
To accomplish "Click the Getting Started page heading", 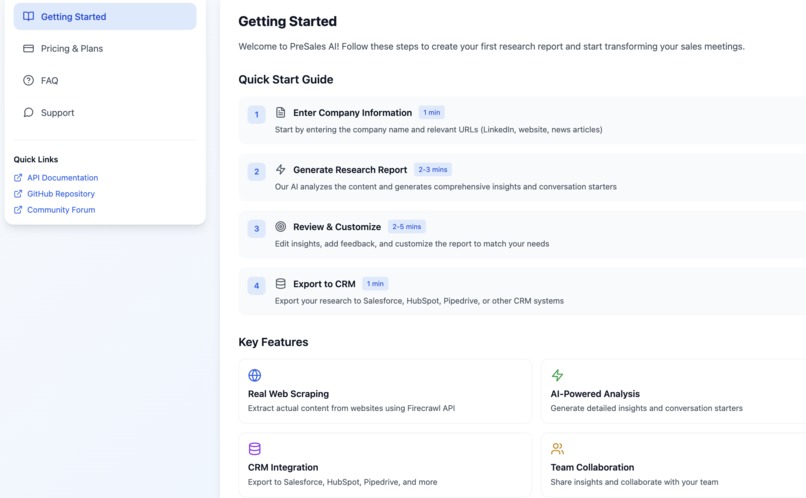I will pos(287,21).
